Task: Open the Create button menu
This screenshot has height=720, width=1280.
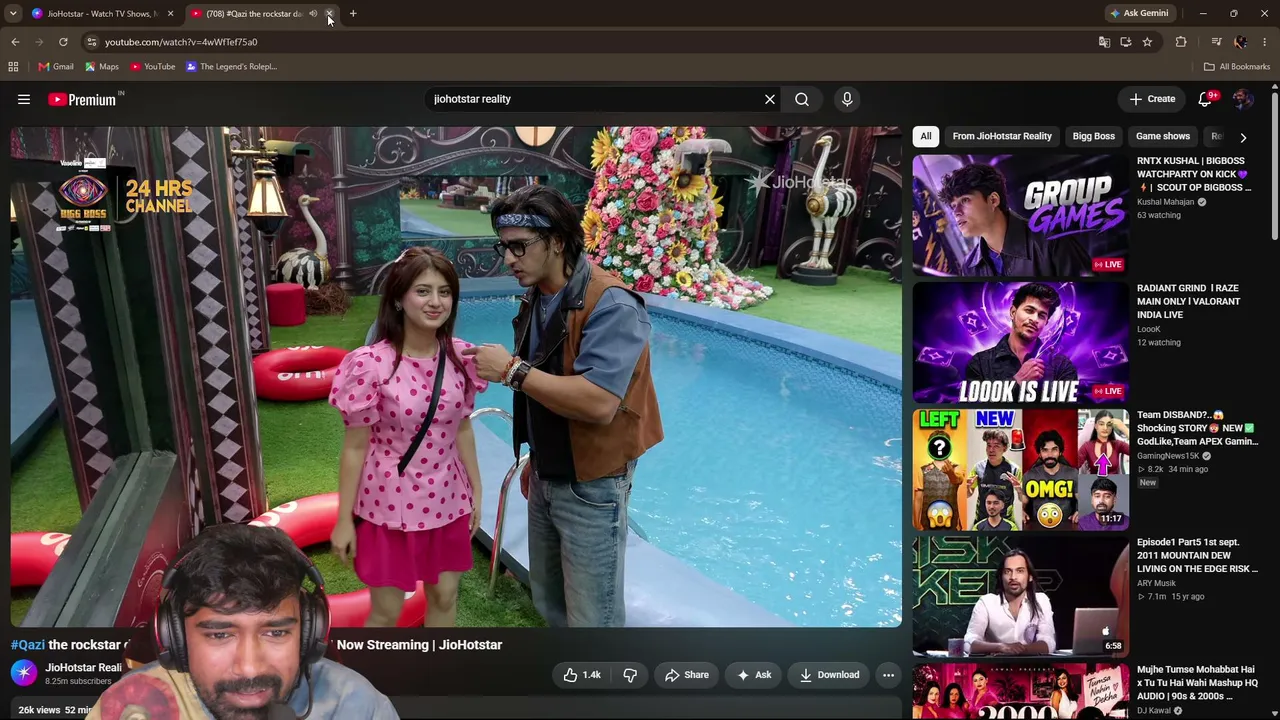Action: 1152,99
